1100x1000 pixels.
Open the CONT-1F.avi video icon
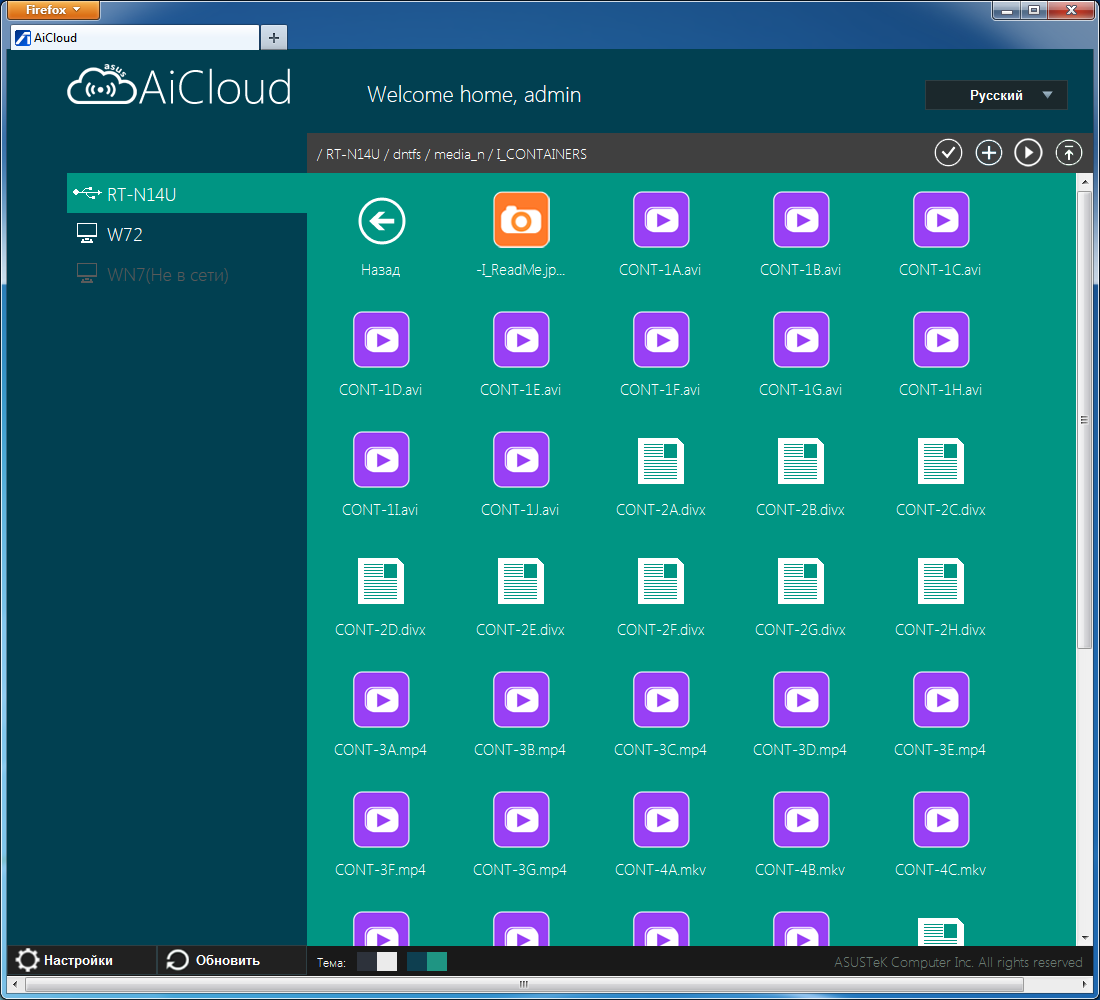[661, 340]
